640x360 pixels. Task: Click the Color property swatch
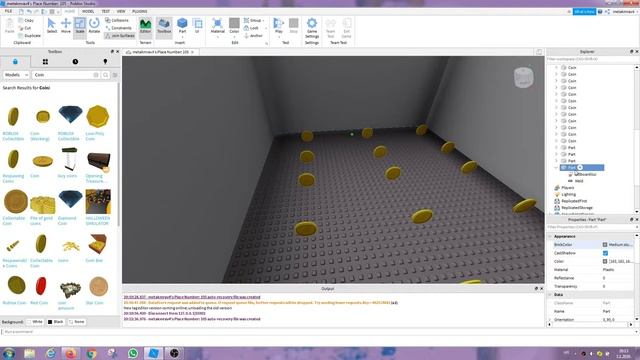pyautogui.click(x=605, y=261)
